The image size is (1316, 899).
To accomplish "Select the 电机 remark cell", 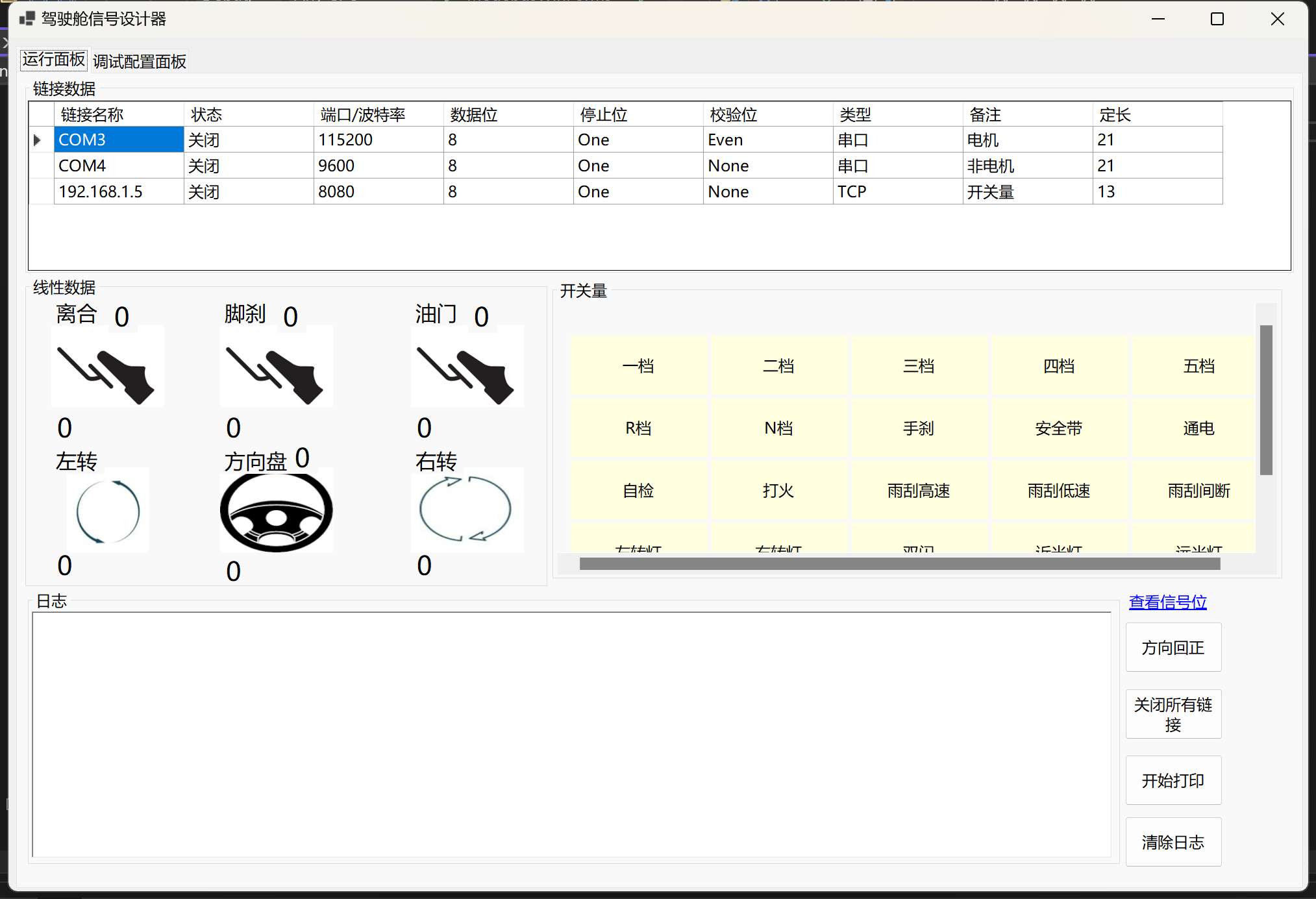I will (x=1028, y=140).
